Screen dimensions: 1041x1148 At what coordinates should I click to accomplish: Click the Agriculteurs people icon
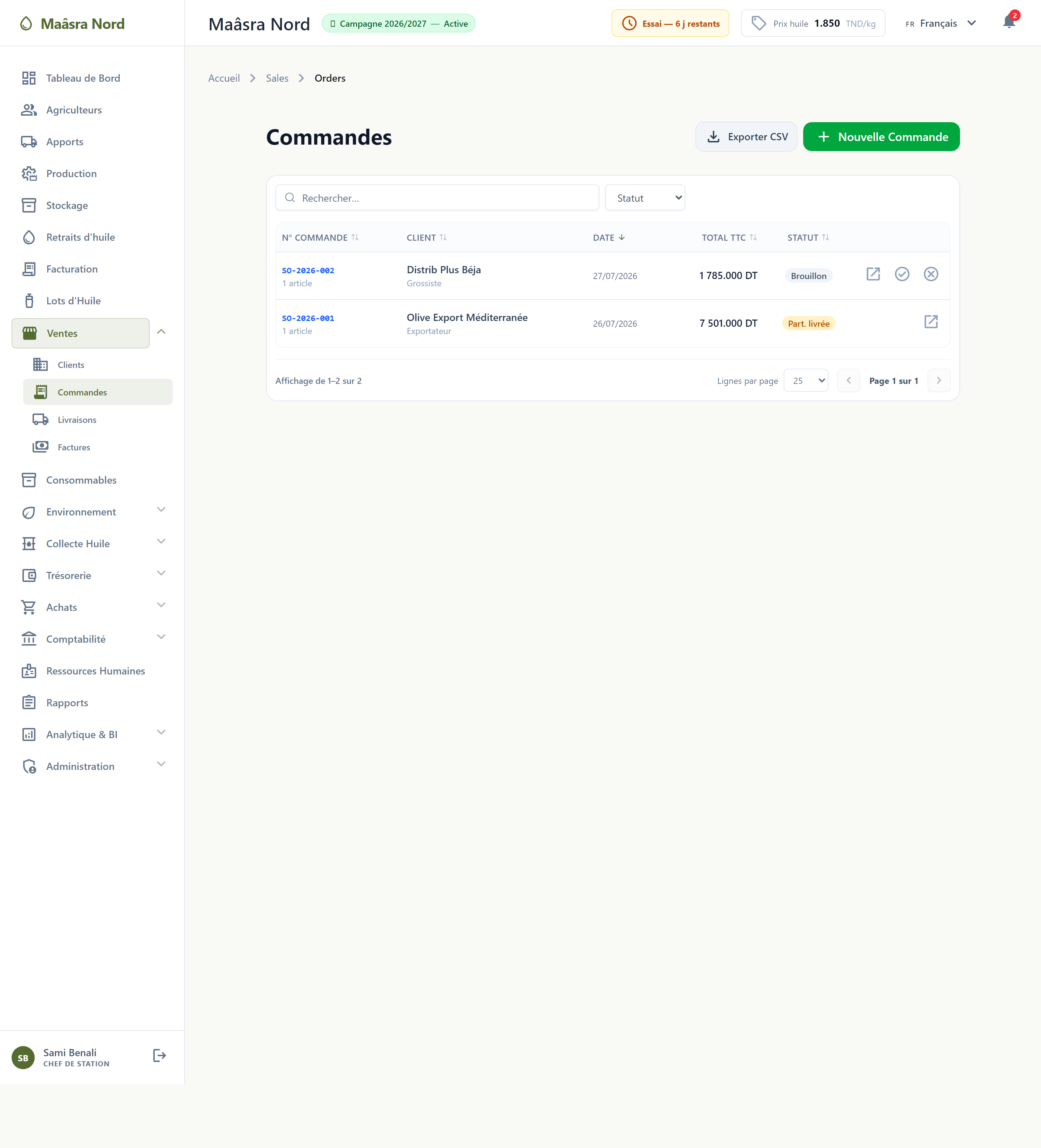pyautogui.click(x=29, y=110)
